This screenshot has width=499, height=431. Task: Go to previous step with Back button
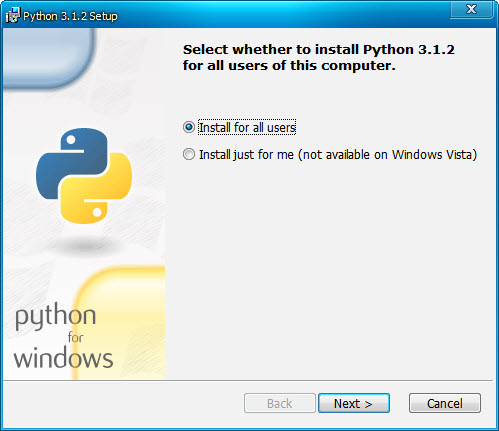(279, 403)
